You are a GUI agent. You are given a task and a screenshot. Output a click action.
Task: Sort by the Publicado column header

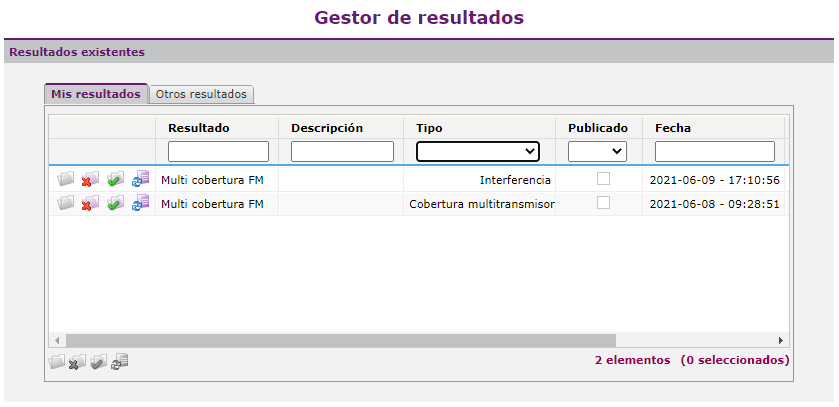click(x=598, y=128)
